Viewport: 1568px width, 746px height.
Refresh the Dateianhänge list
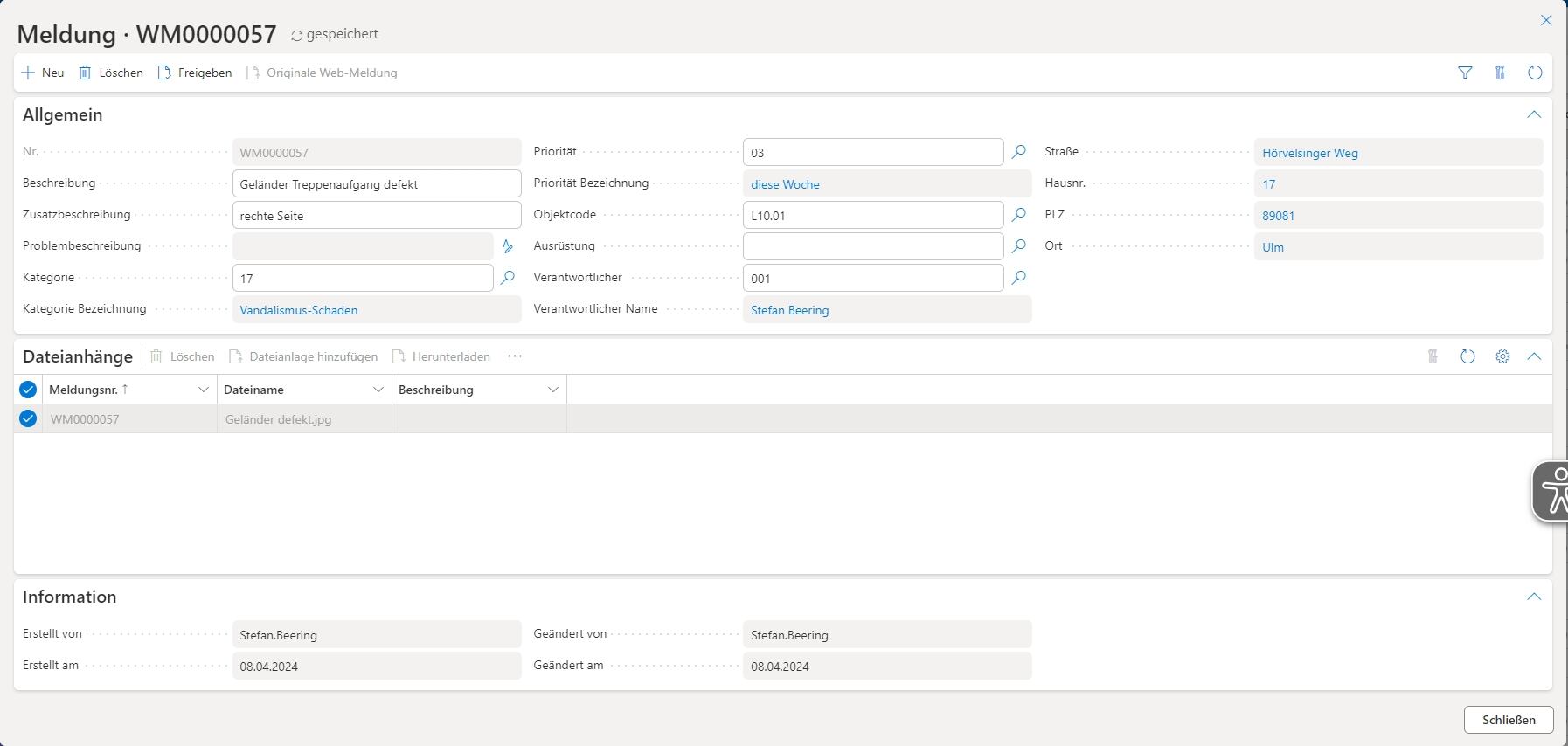pyautogui.click(x=1467, y=356)
